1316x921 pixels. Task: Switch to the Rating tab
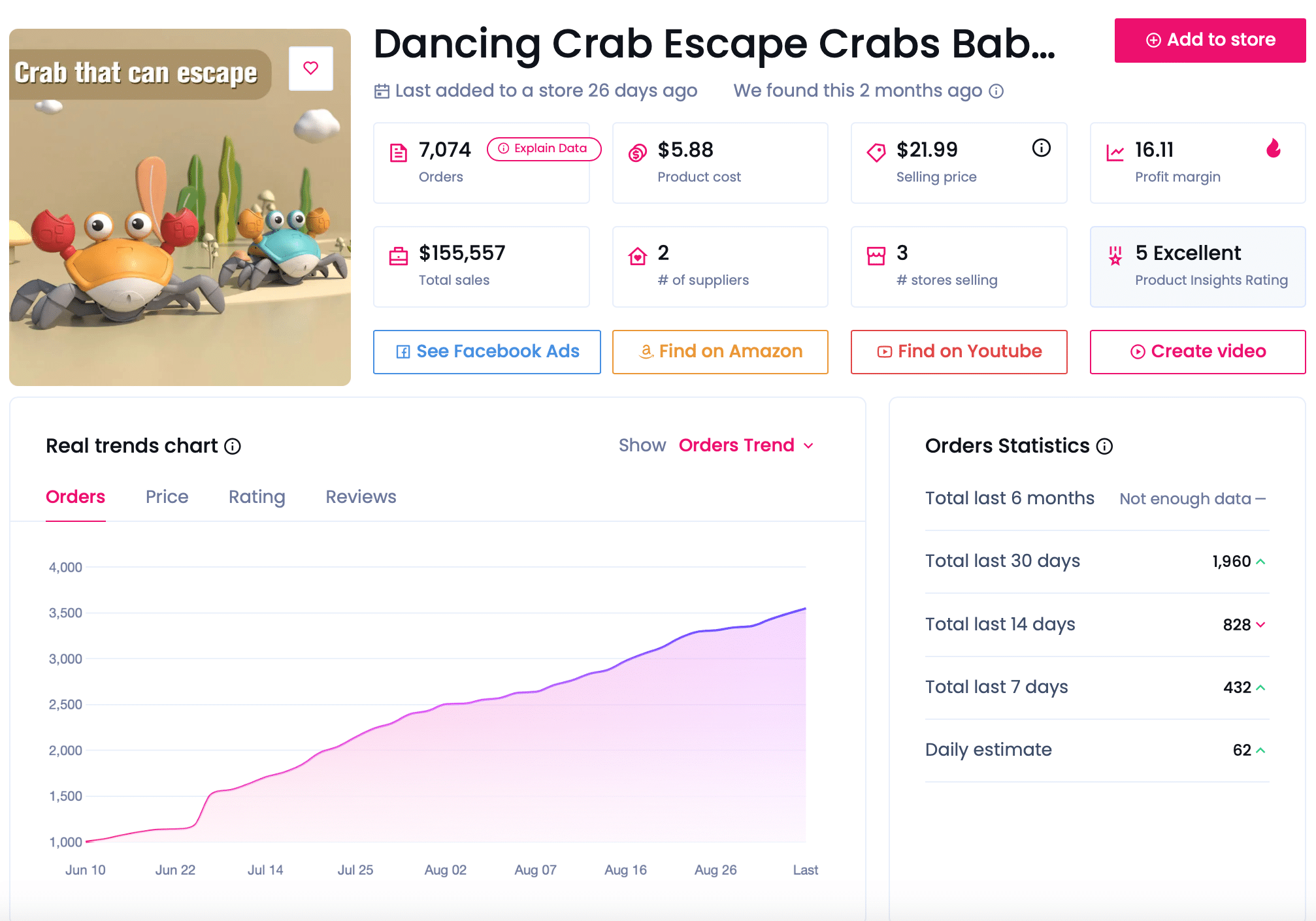257,497
